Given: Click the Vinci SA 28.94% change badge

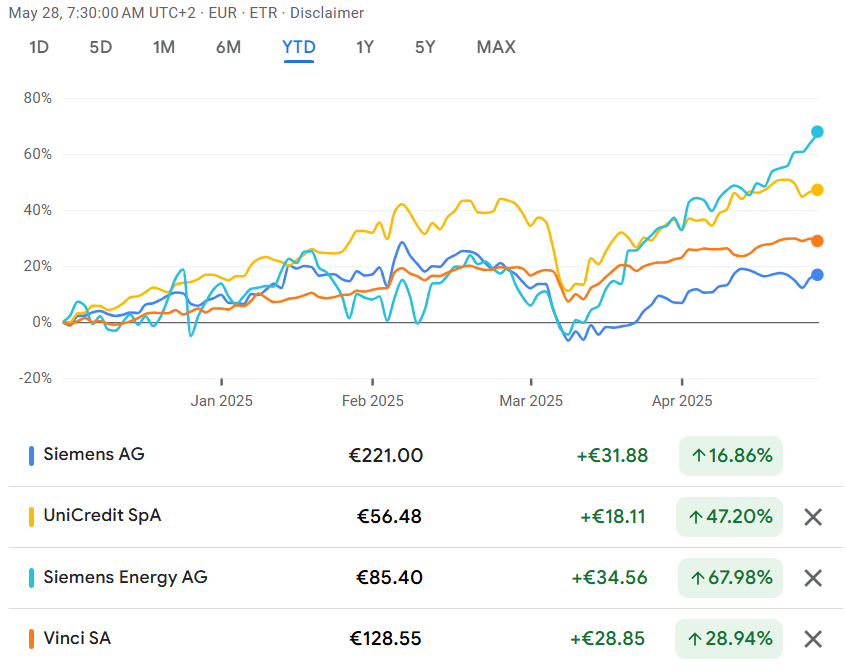Looking at the screenshot, I should (x=729, y=639).
